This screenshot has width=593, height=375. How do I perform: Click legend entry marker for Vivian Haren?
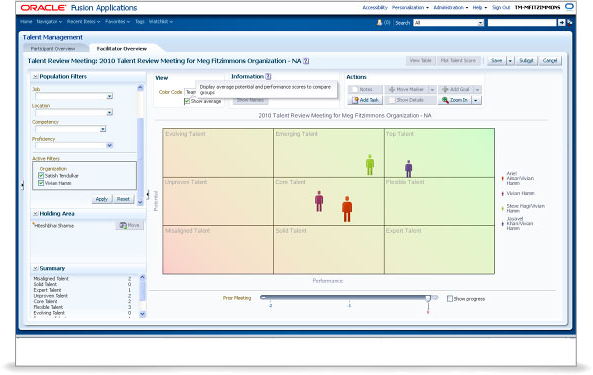coord(503,194)
